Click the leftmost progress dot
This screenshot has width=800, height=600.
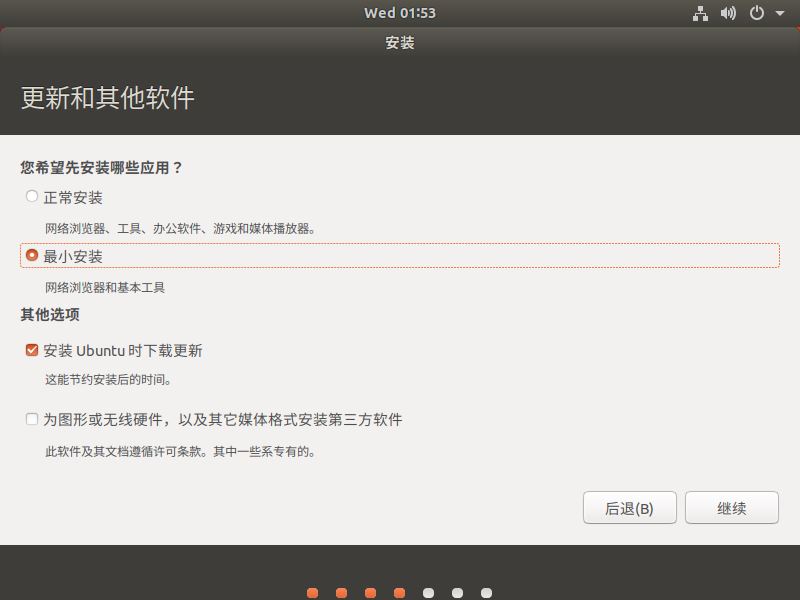pos(312,592)
